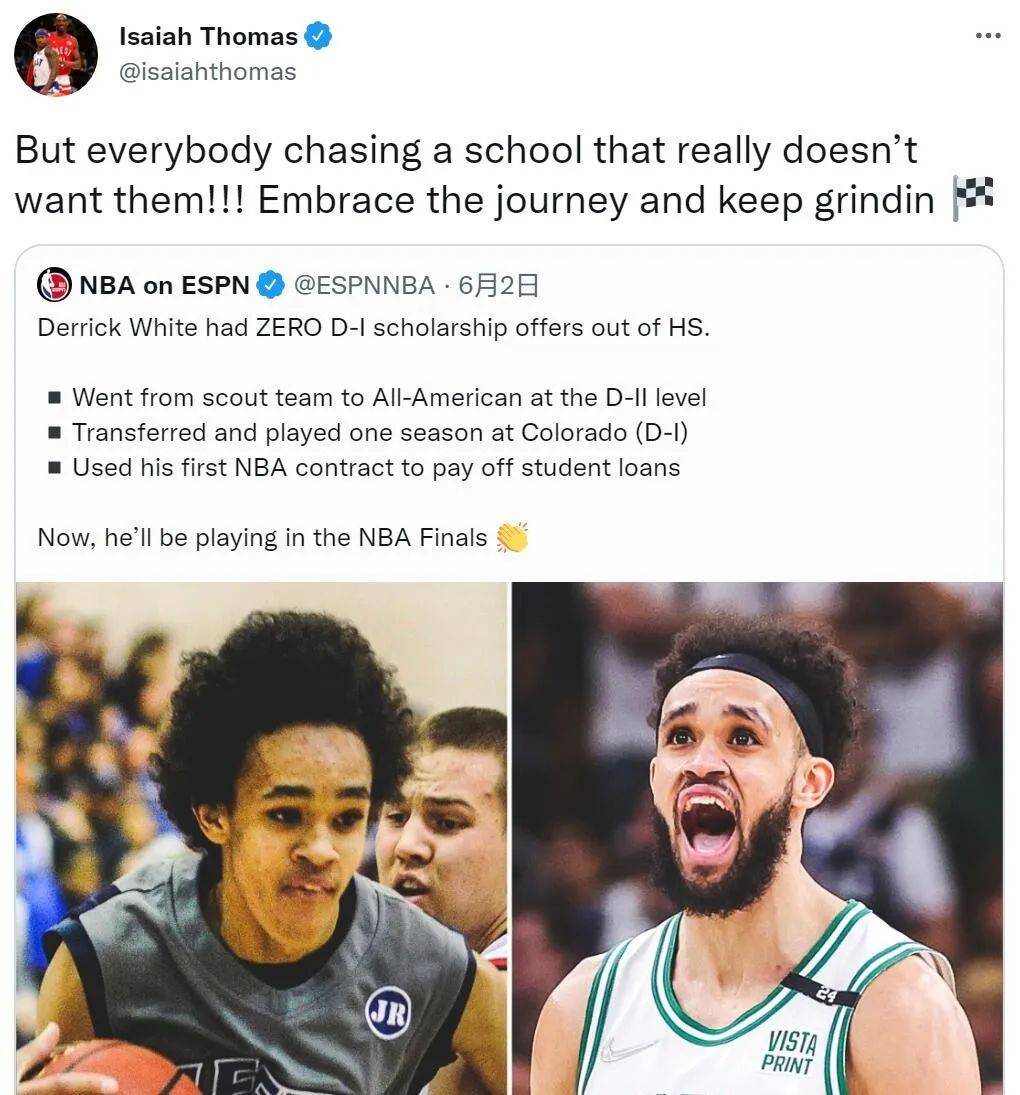The width and height of the screenshot is (1020, 1095).
Task: Open Isaiah Thomas profile avatar
Action: pos(56,54)
